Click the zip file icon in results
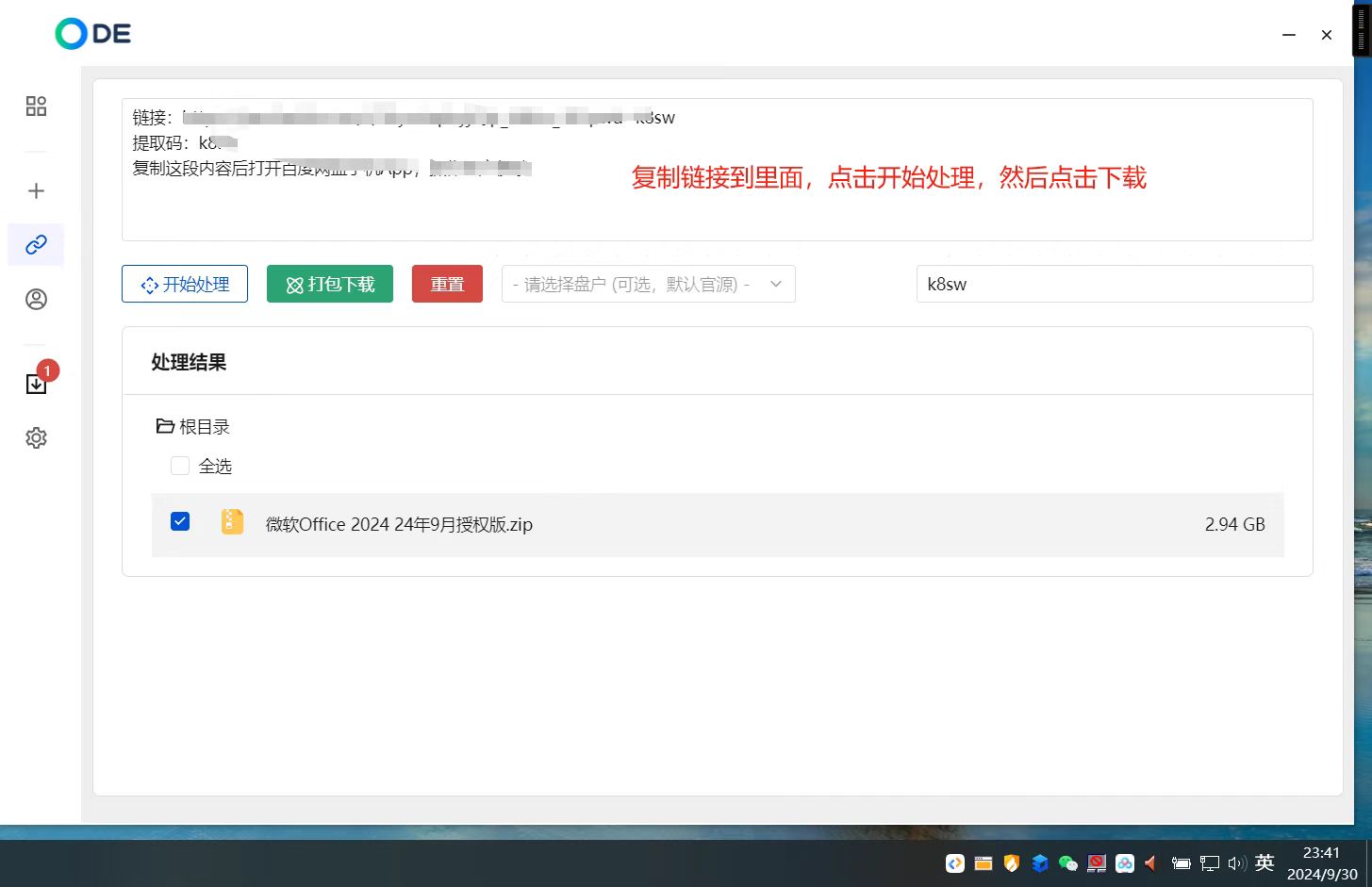 pos(232,522)
